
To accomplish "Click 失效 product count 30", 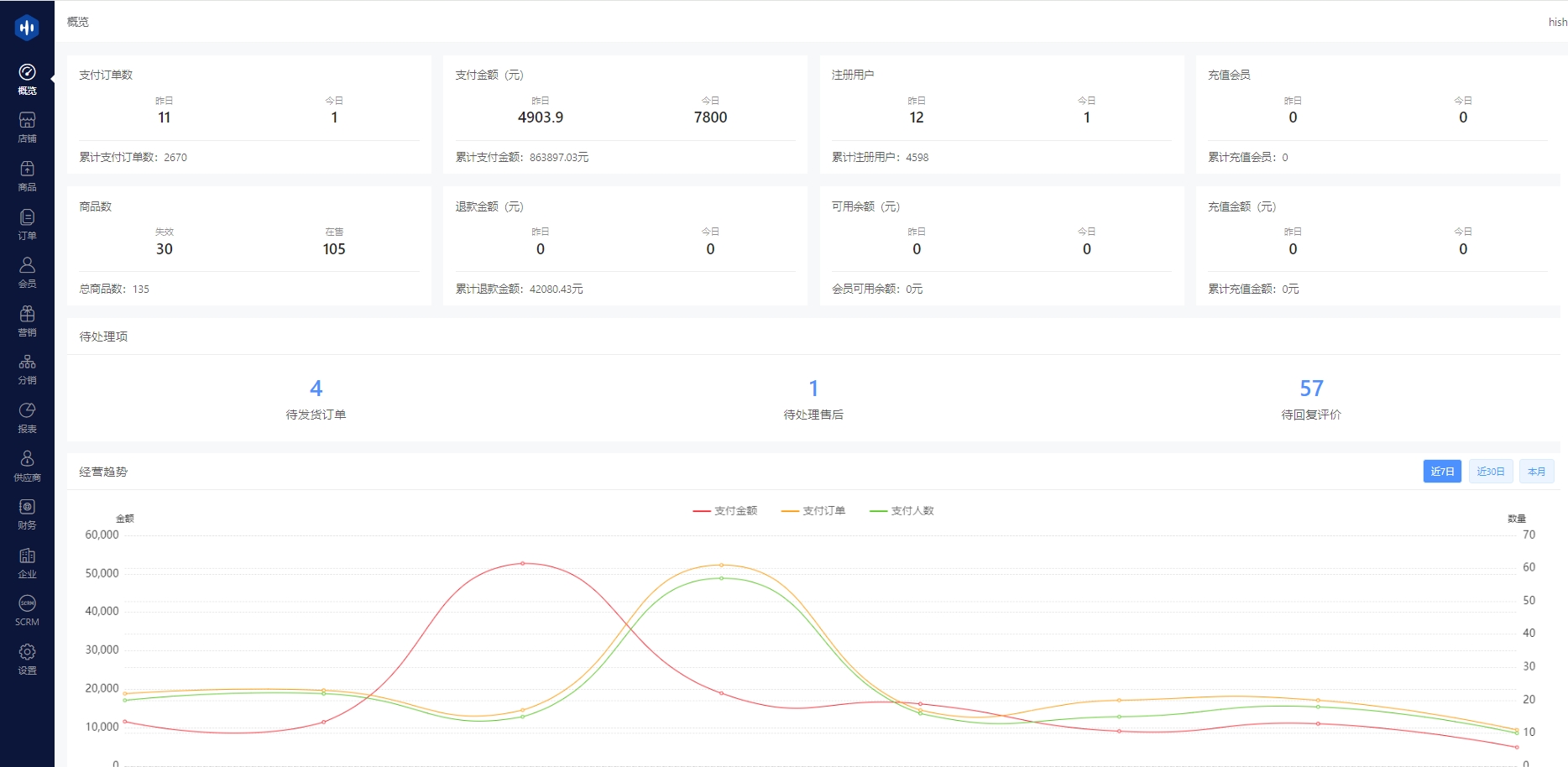I will (165, 249).
